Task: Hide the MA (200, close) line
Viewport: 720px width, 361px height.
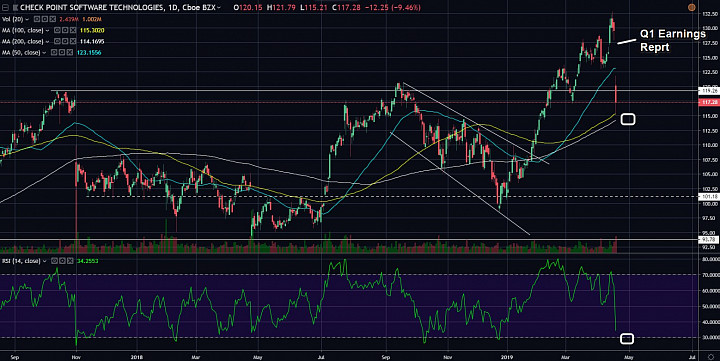Action: (57, 41)
